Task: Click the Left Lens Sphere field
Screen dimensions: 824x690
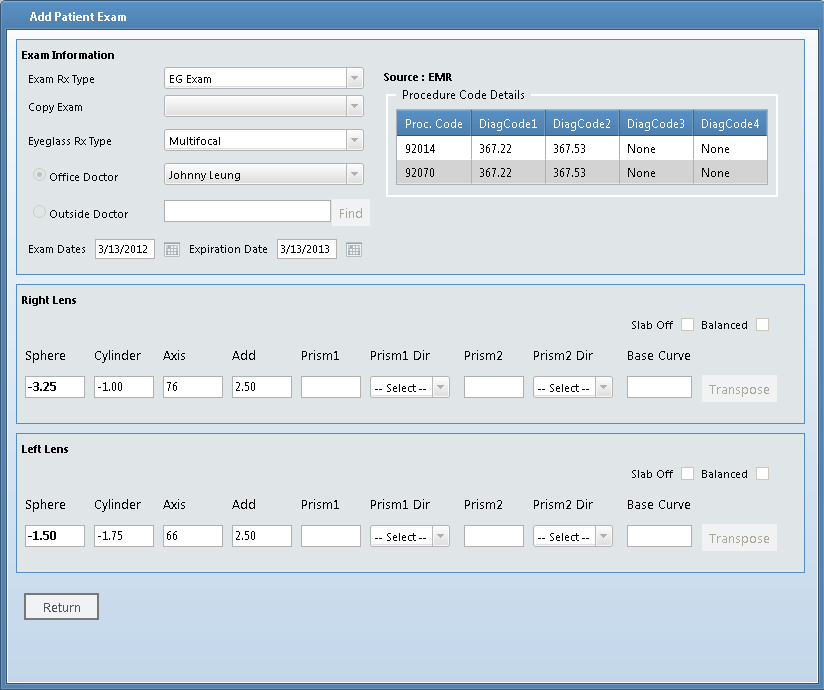Action: click(x=55, y=536)
